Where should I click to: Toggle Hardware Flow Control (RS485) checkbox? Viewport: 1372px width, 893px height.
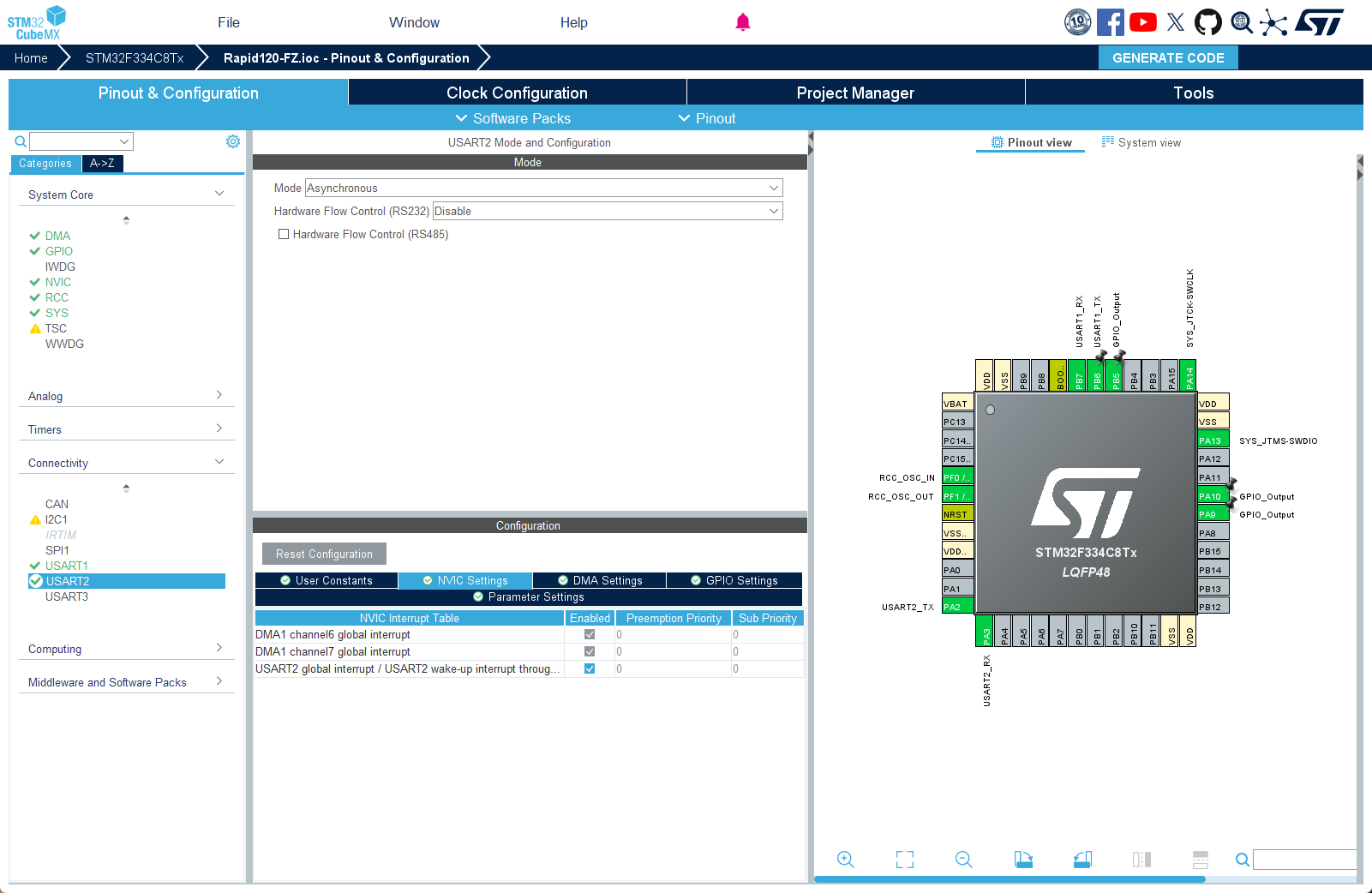[x=284, y=234]
